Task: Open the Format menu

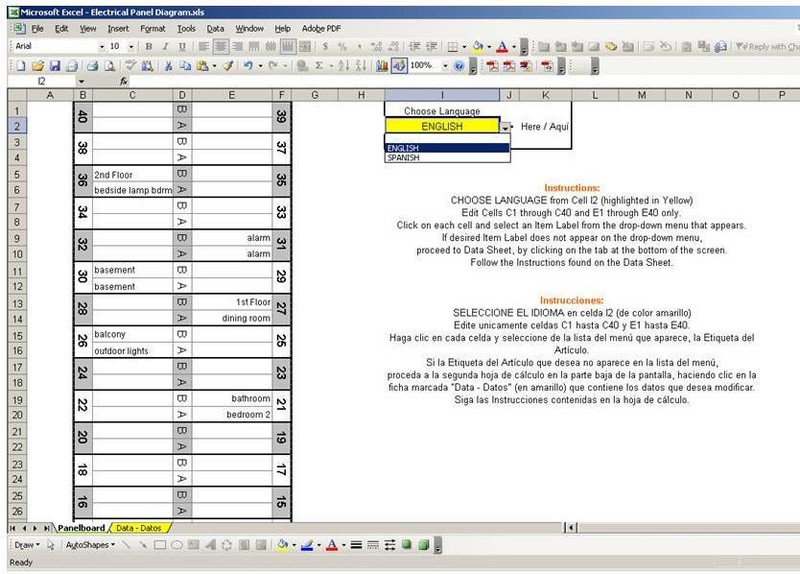Action: pyautogui.click(x=153, y=29)
